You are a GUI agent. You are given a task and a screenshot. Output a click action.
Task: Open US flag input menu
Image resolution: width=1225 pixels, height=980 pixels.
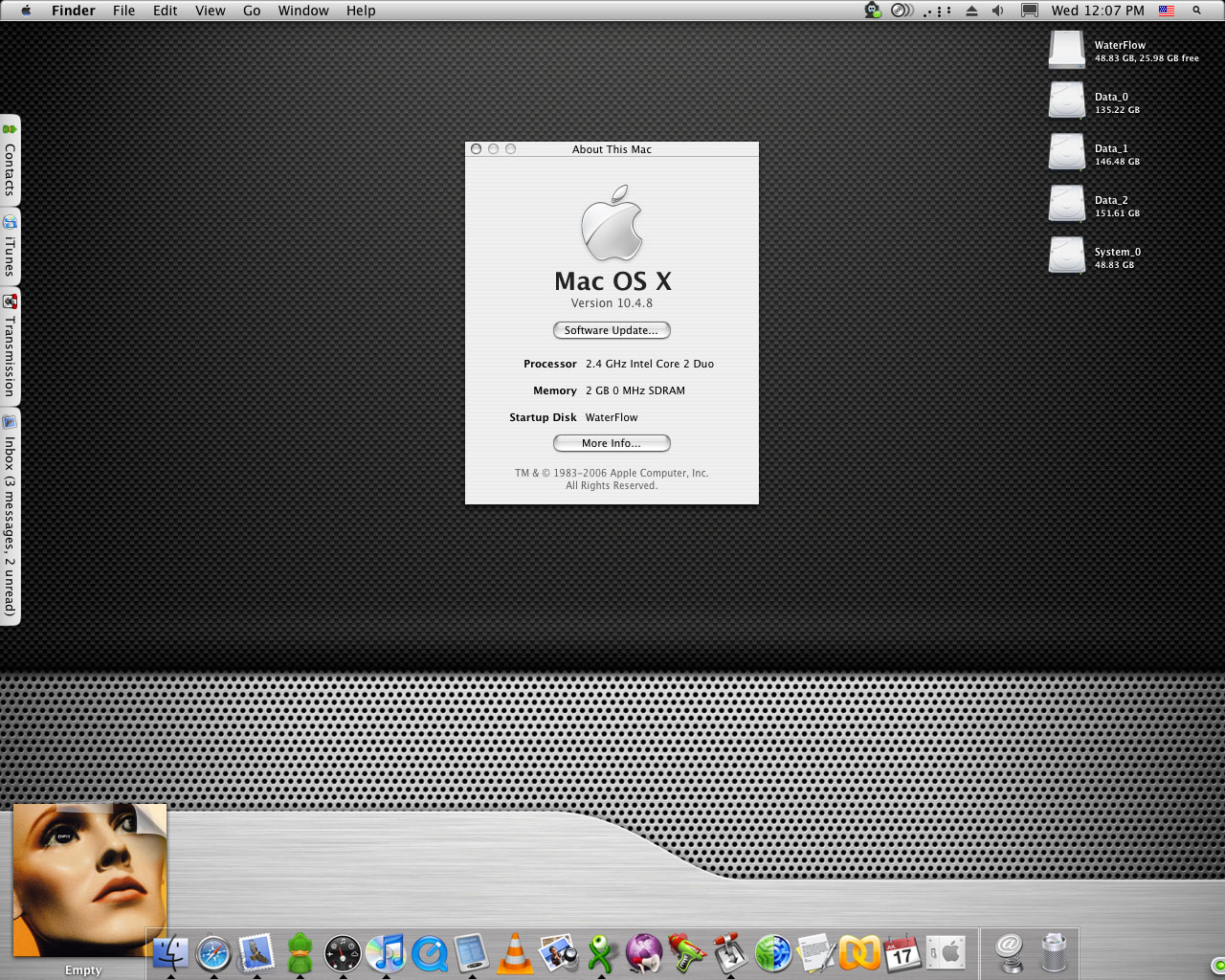[x=1167, y=11]
